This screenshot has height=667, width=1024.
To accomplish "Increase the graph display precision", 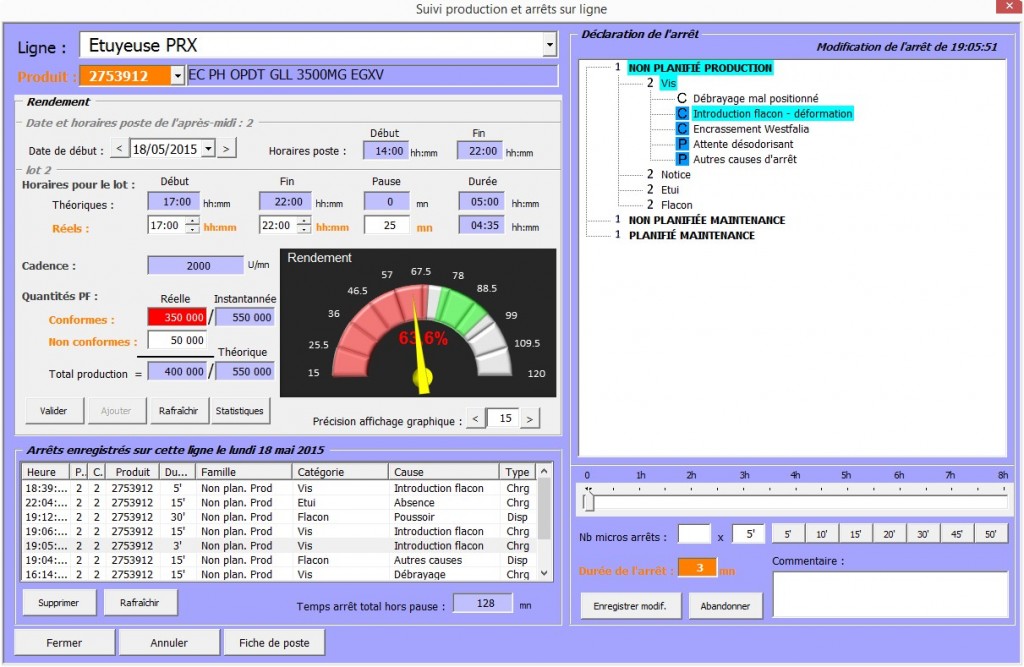I will click(x=530, y=418).
